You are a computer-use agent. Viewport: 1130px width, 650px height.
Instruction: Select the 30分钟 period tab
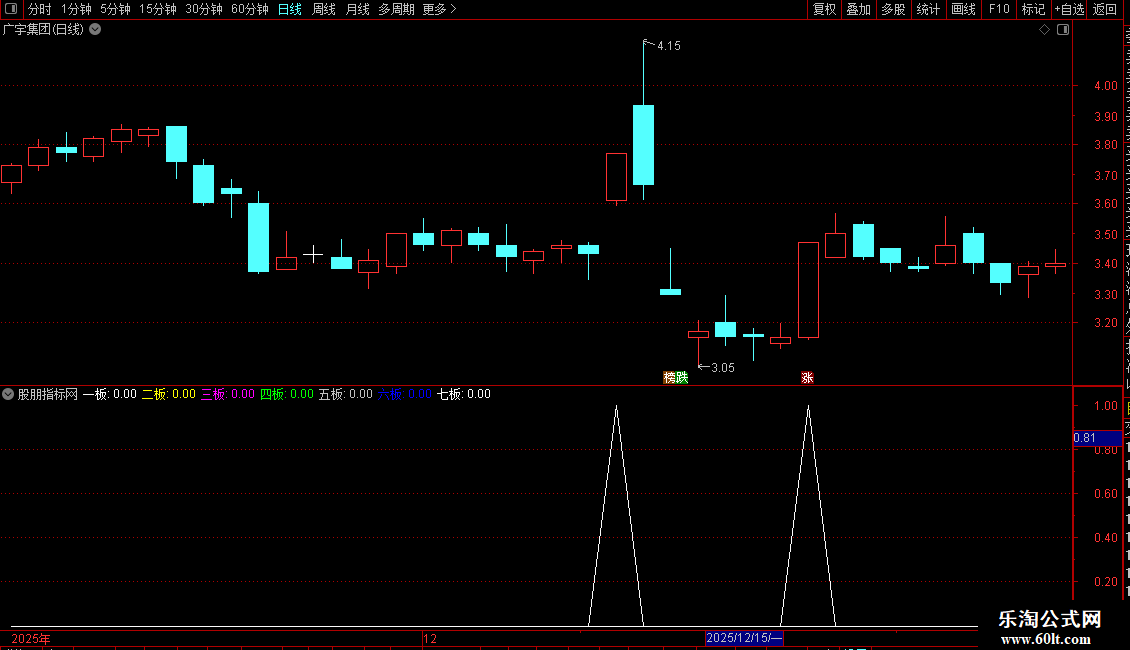point(204,9)
